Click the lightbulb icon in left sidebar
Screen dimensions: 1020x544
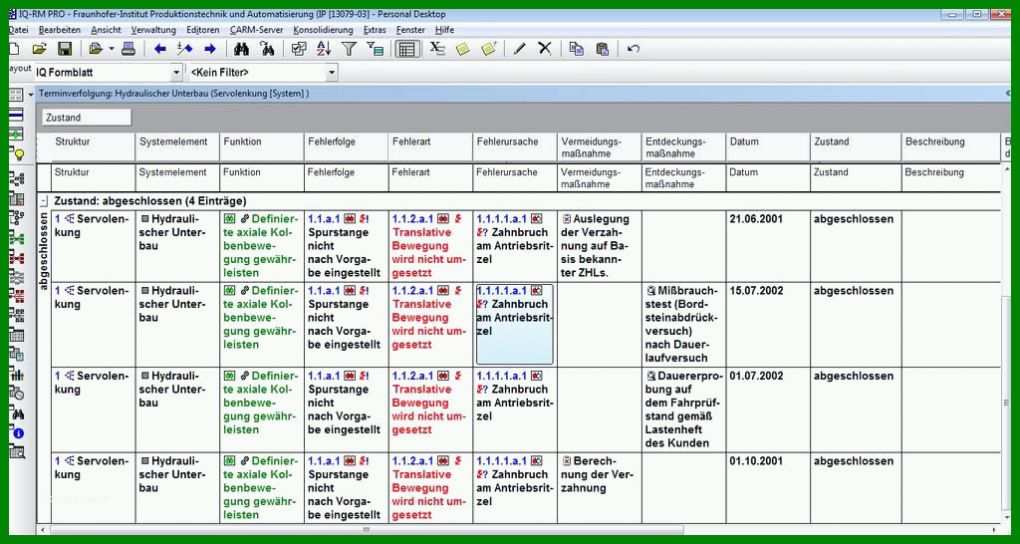18,154
